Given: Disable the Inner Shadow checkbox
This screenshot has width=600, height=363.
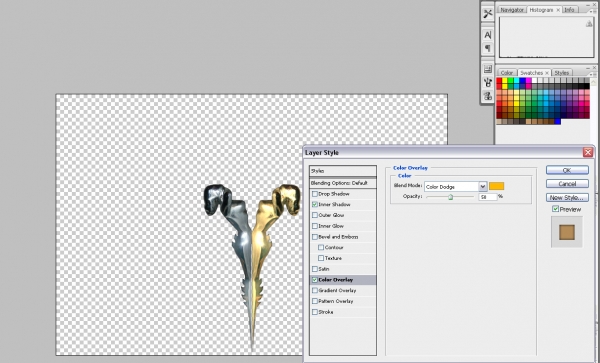Looking at the screenshot, I should (x=315, y=205).
